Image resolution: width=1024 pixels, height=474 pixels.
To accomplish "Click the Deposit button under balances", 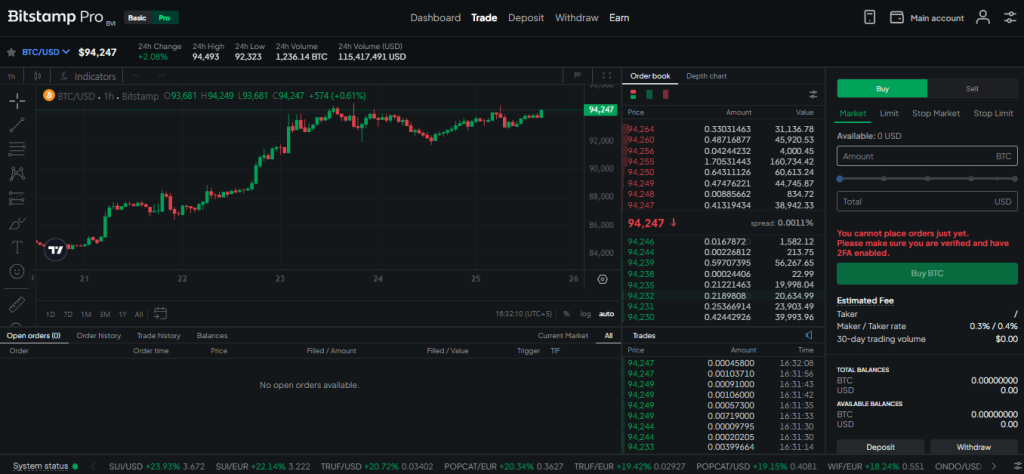I will click(880, 447).
